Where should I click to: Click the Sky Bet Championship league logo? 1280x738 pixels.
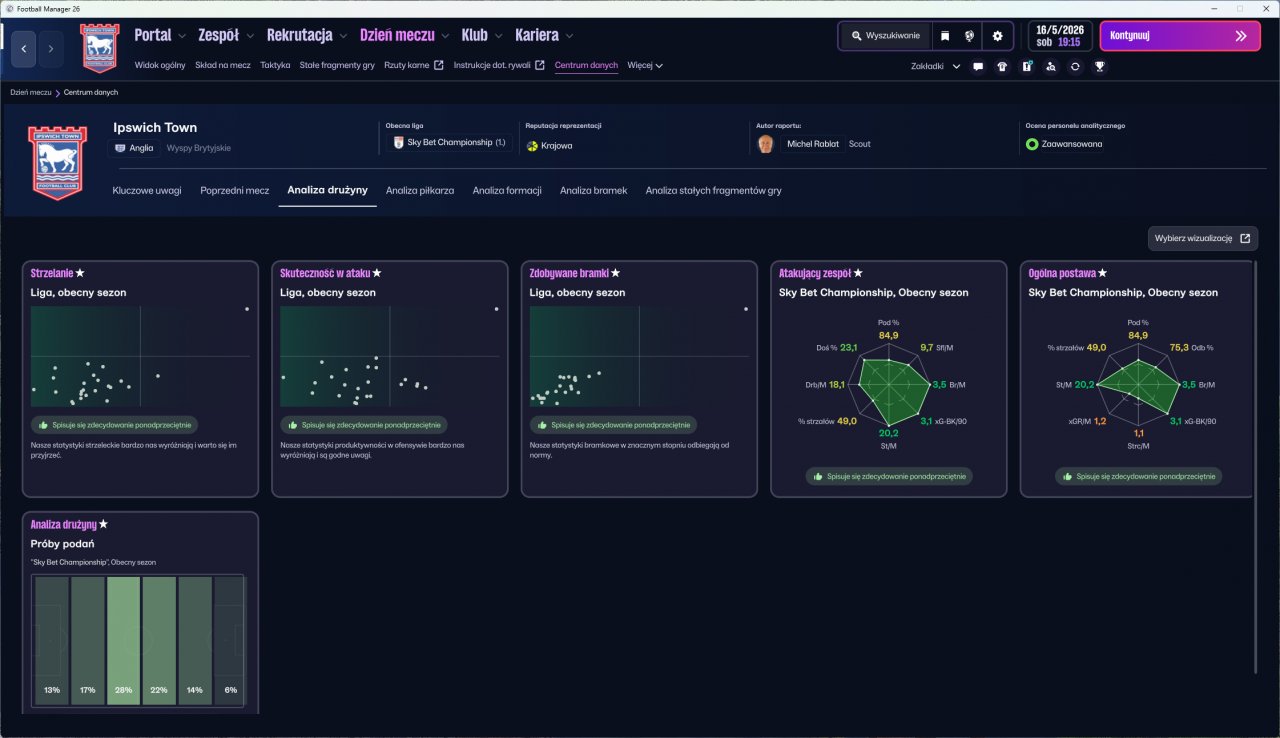398,143
